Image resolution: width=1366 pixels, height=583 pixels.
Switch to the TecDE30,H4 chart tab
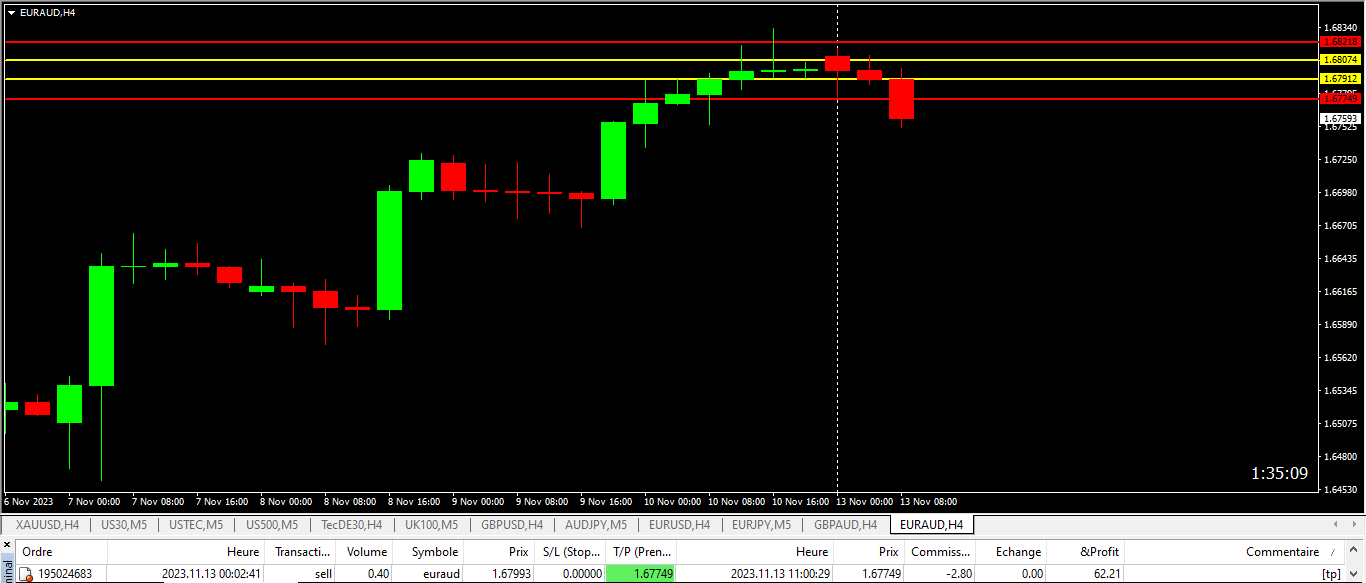point(351,524)
